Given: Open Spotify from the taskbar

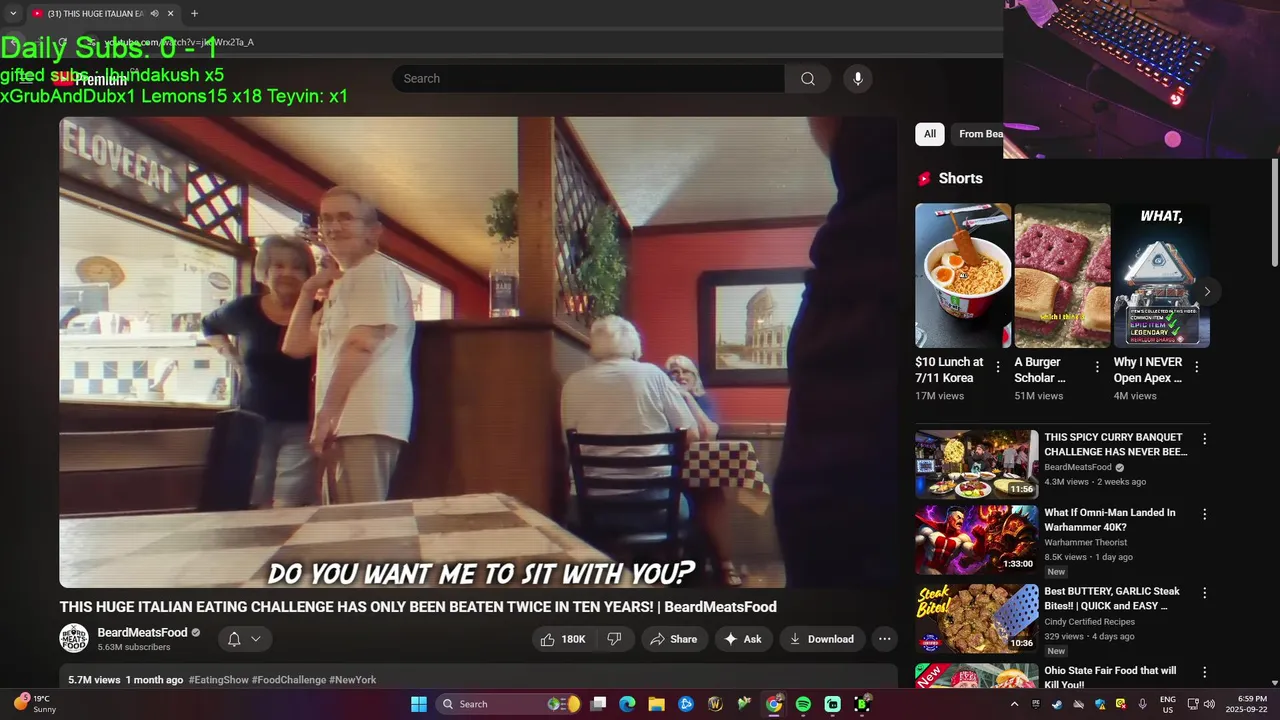Looking at the screenshot, I should [803, 704].
